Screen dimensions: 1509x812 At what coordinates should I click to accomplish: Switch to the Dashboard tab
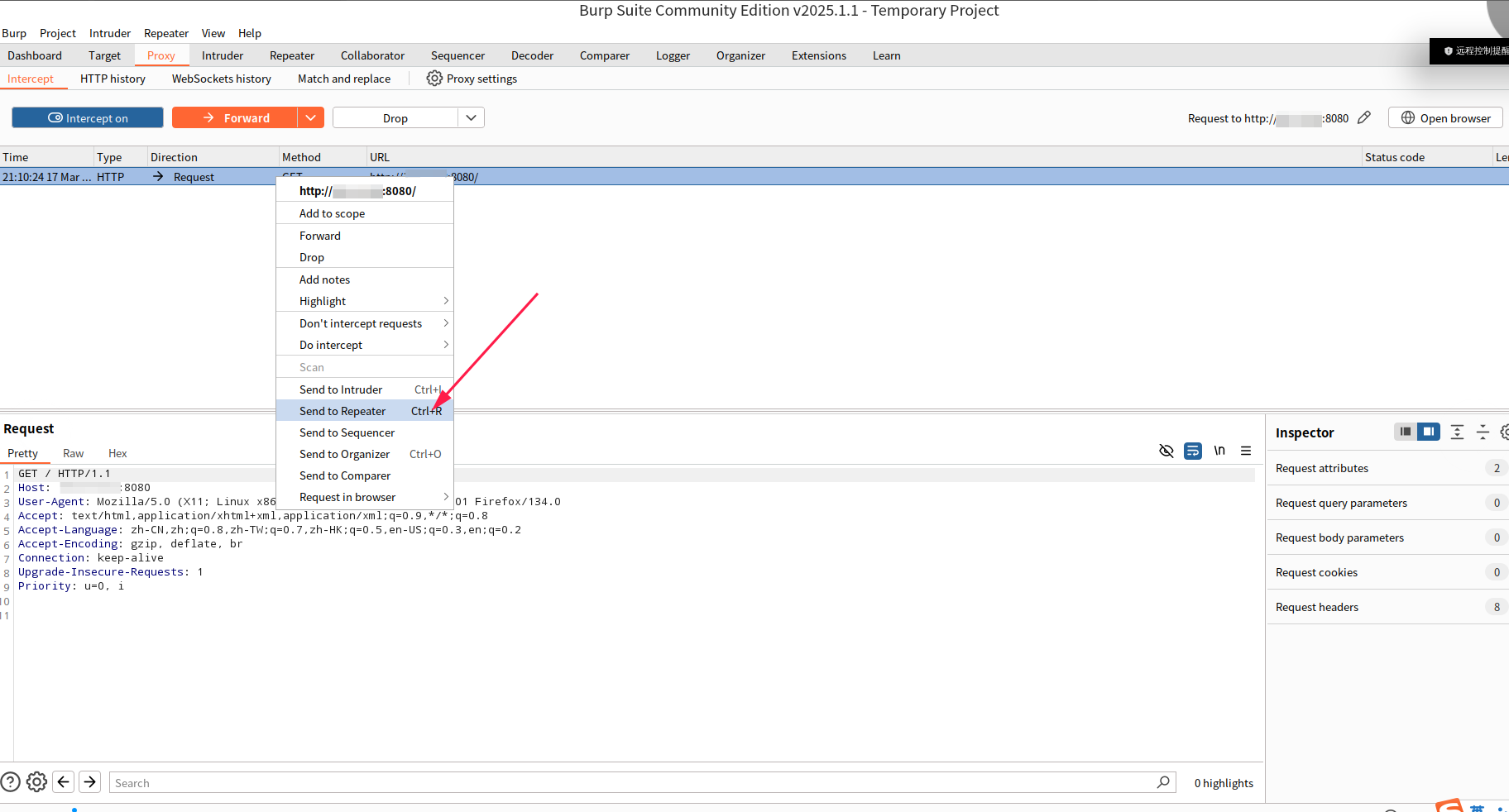pos(35,55)
